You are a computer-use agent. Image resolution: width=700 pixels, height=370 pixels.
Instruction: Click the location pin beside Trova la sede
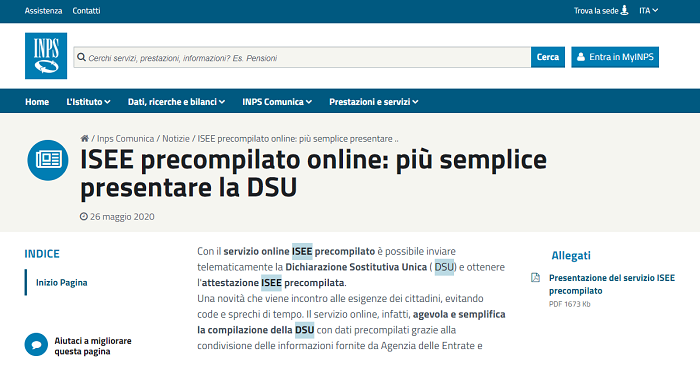click(625, 10)
